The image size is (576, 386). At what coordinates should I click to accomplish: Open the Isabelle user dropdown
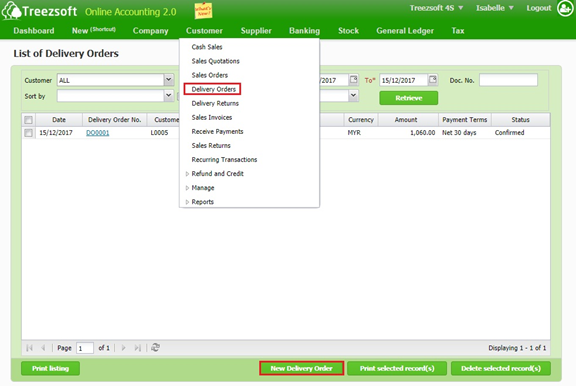[494, 8]
